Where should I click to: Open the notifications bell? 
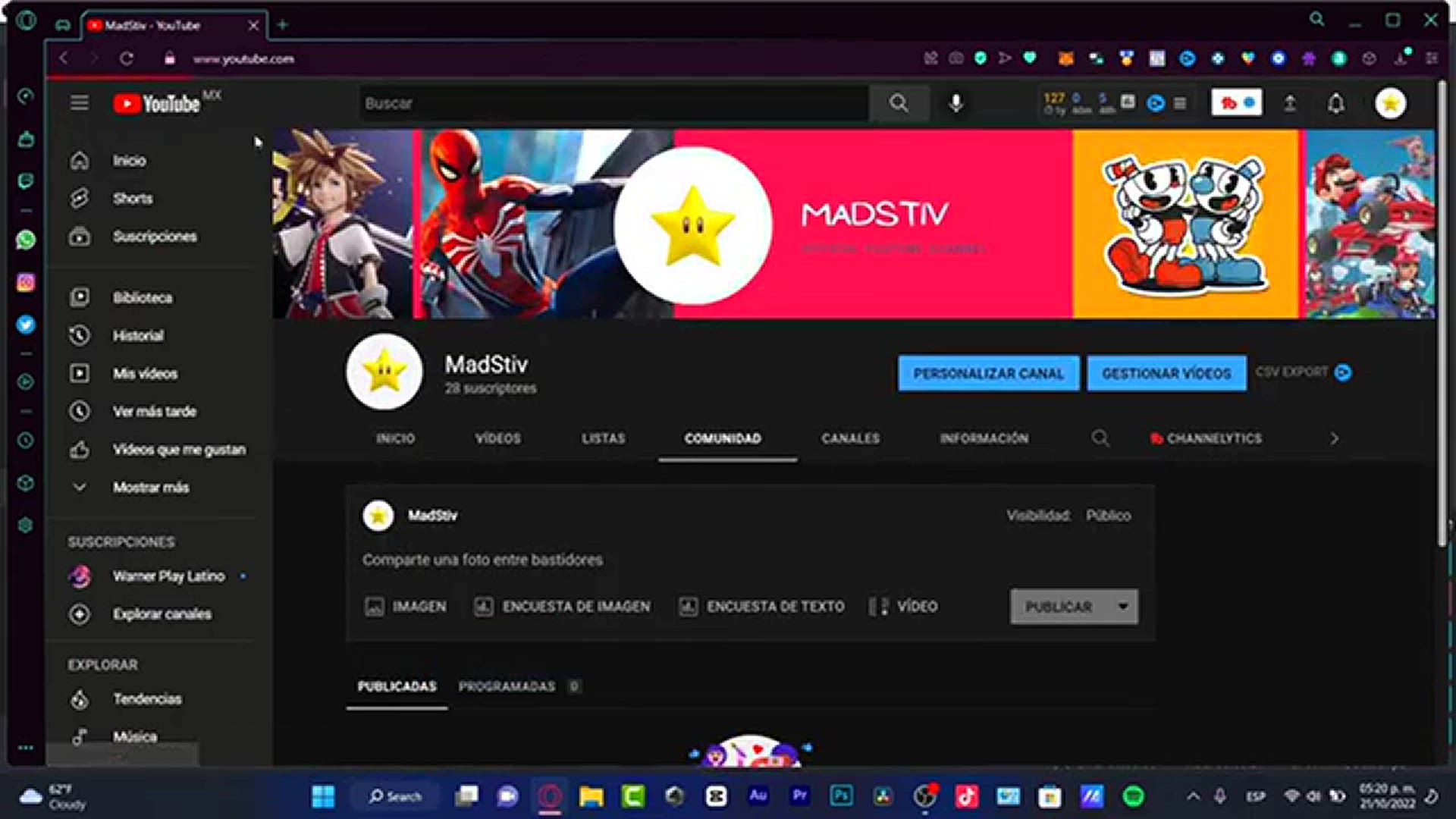tap(1336, 103)
